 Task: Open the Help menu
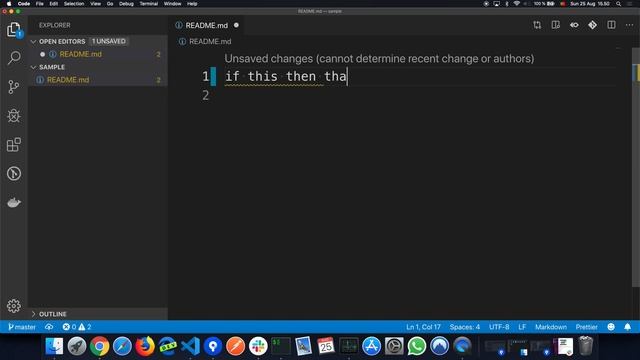[x=192, y=4]
